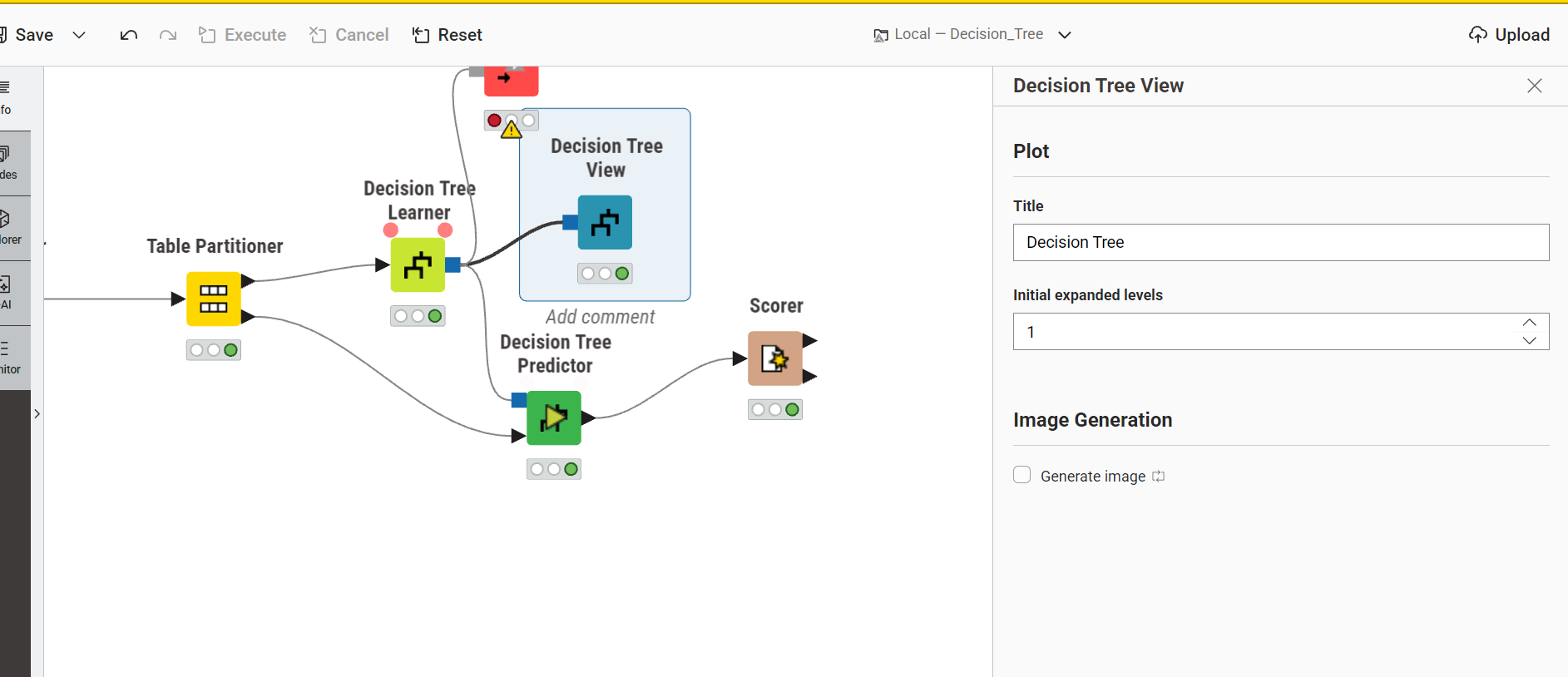
Task: Reset the selected node
Action: [447, 35]
